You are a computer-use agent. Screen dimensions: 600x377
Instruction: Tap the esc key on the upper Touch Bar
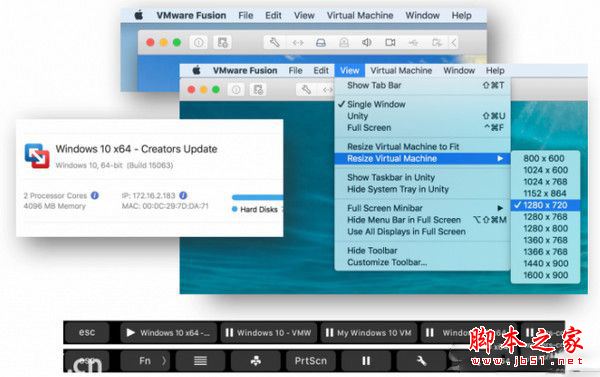(x=87, y=333)
